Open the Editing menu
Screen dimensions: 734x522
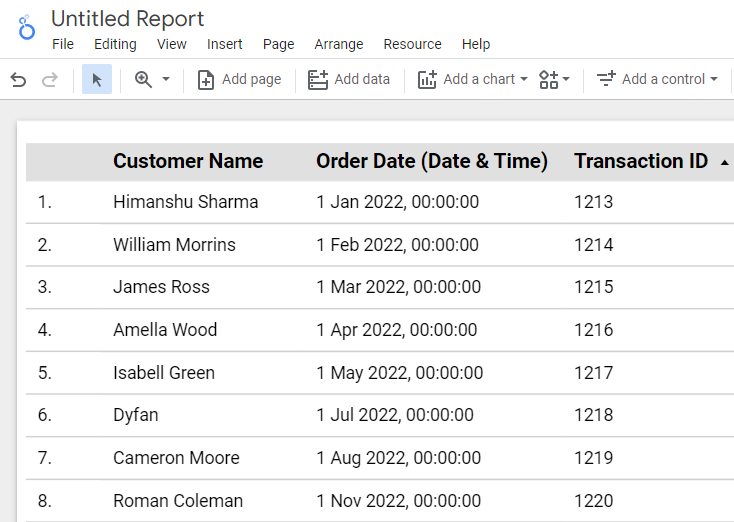click(115, 44)
